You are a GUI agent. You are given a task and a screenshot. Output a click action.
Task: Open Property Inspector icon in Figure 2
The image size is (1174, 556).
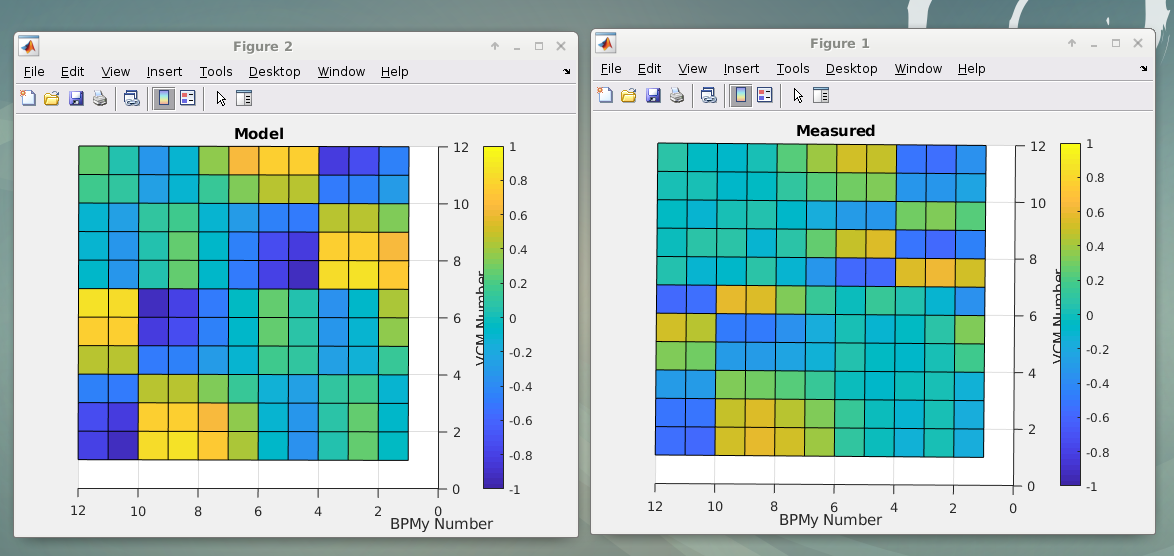coord(244,98)
